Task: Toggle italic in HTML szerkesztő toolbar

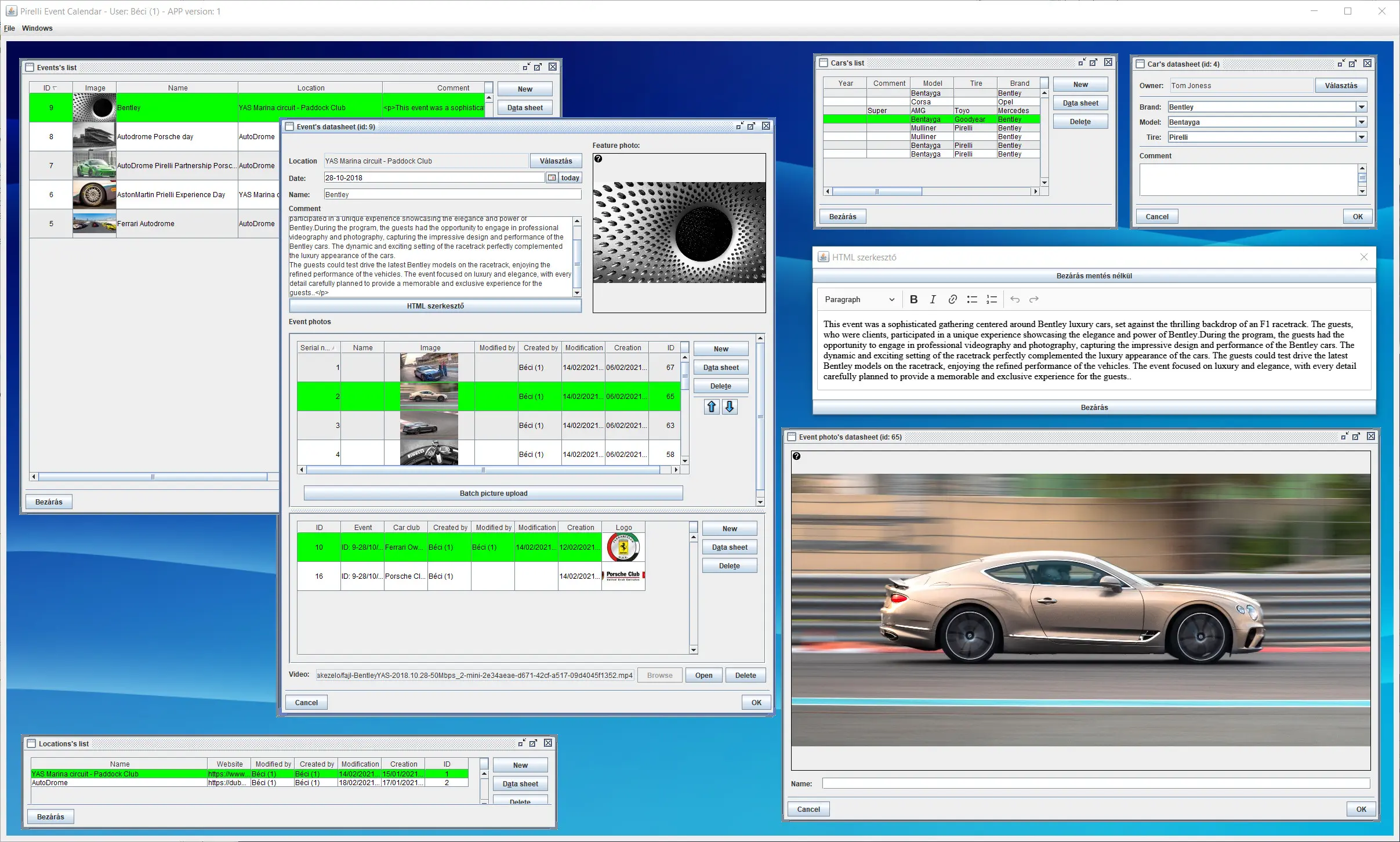Action: pyautogui.click(x=933, y=299)
